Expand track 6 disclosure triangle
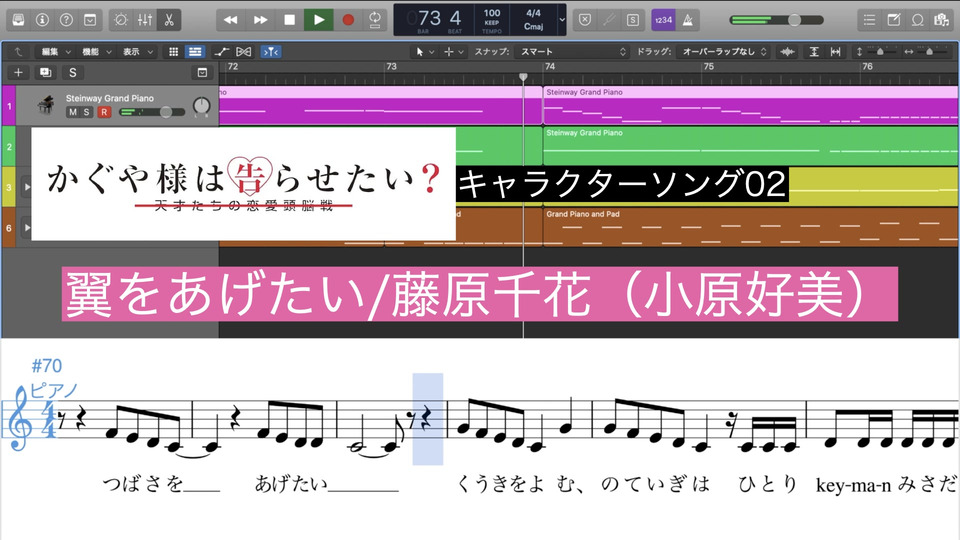Viewport: 960px width, 540px height. click(x=26, y=228)
